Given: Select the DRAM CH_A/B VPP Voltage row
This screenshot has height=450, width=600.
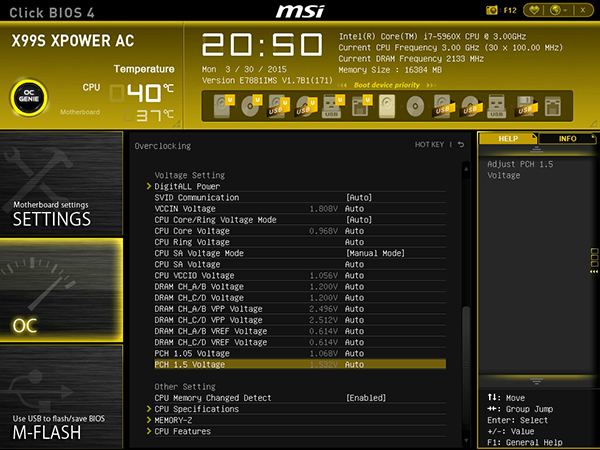Looking at the screenshot, I should point(300,308).
